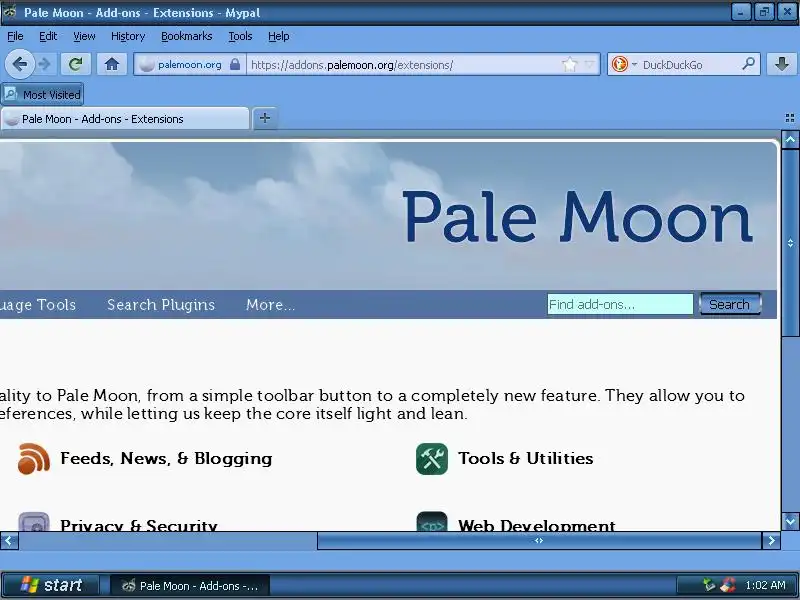Viewport: 800px width, 600px height.
Task: Click the Pale Moon banner logo text
Action: tap(578, 216)
